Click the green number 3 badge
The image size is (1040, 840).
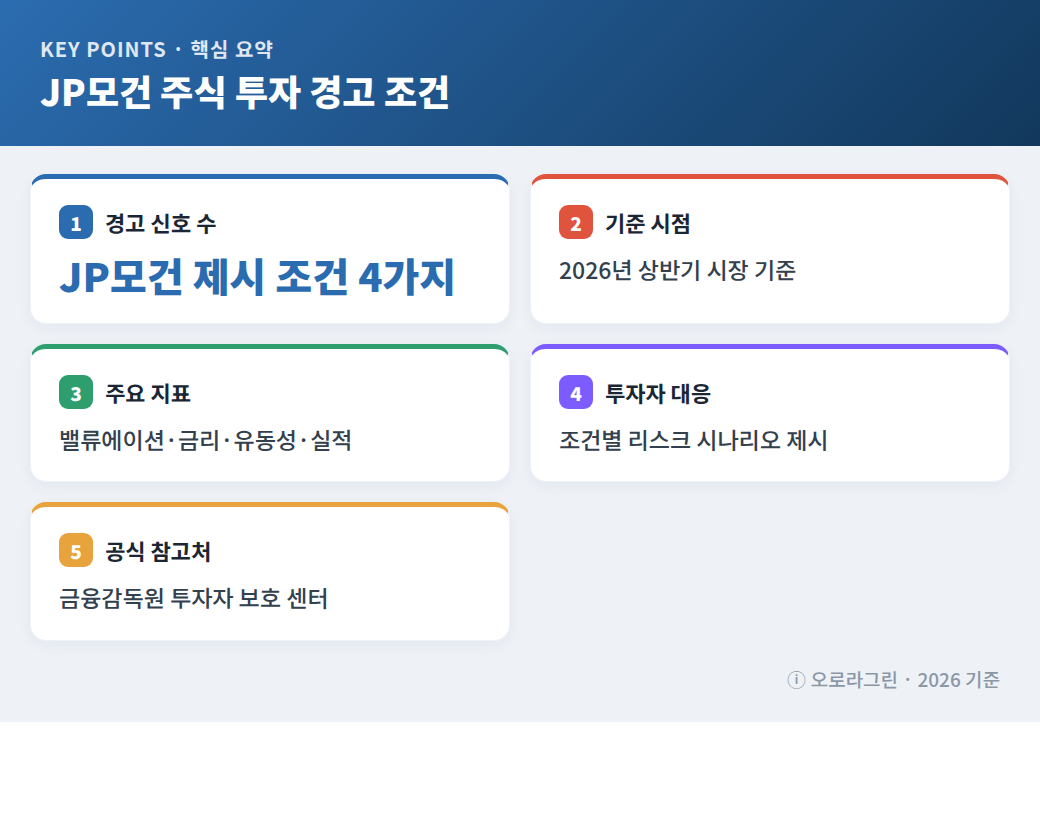(76, 392)
